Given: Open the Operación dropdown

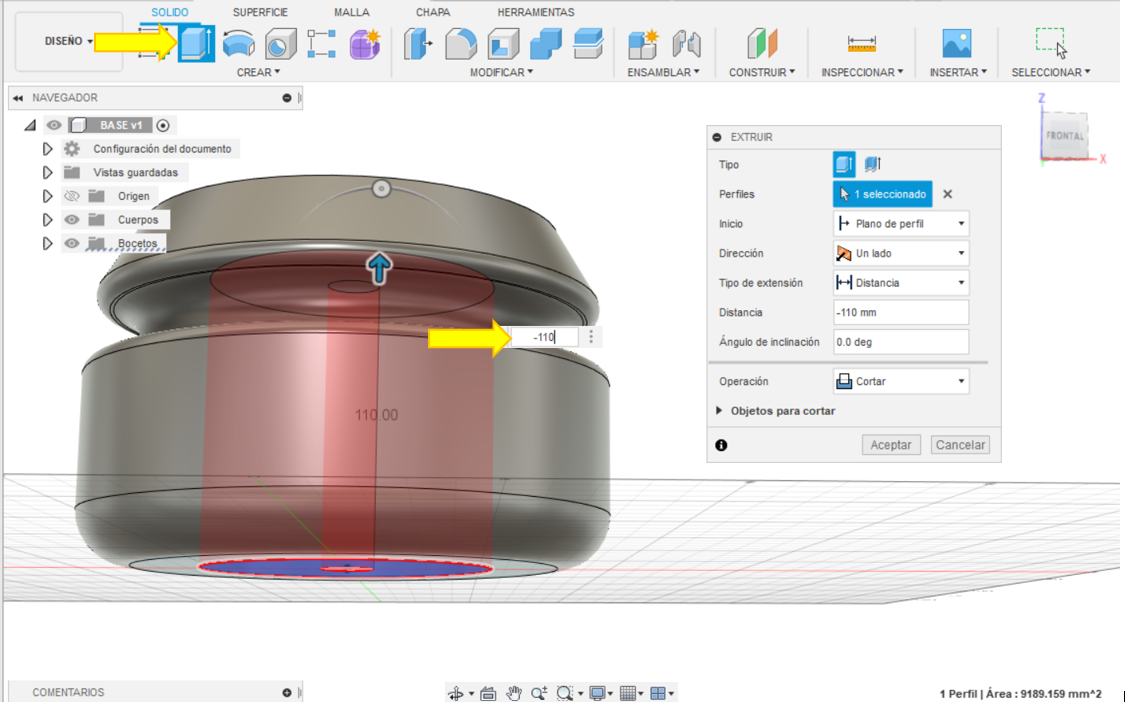Looking at the screenshot, I should coord(901,381).
